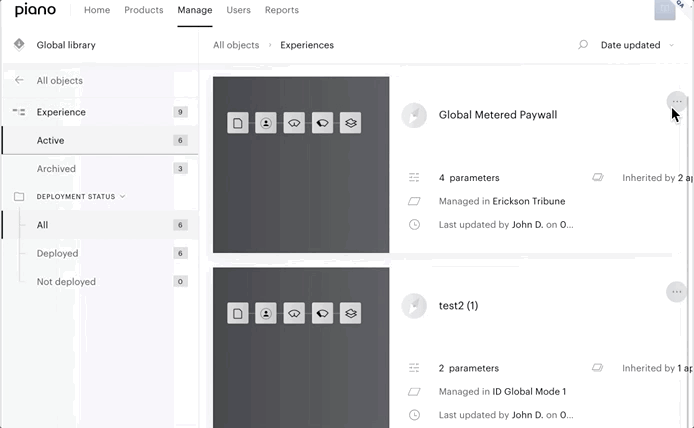Open the Home menu item
Image resolution: width=694 pixels, height=428 pixels.
click(x=97, y=10)
